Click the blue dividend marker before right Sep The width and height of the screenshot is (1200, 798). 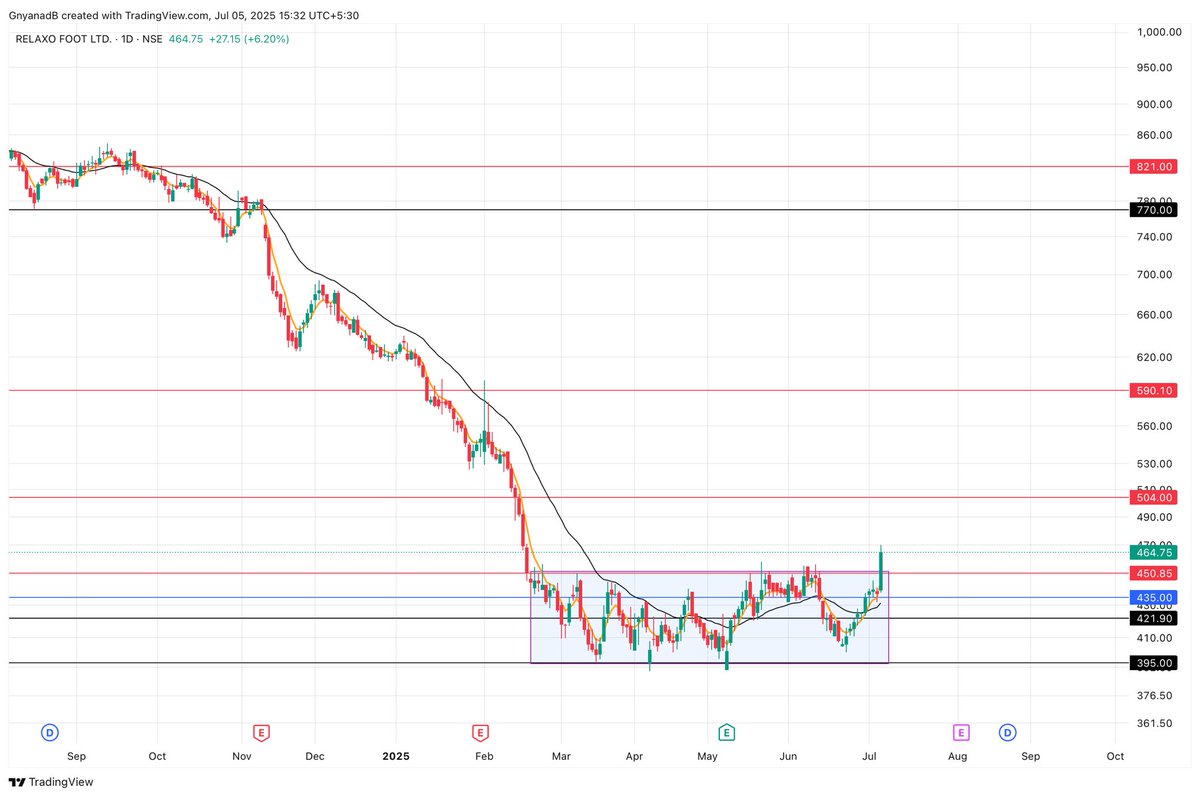[x=1007, y=732]
